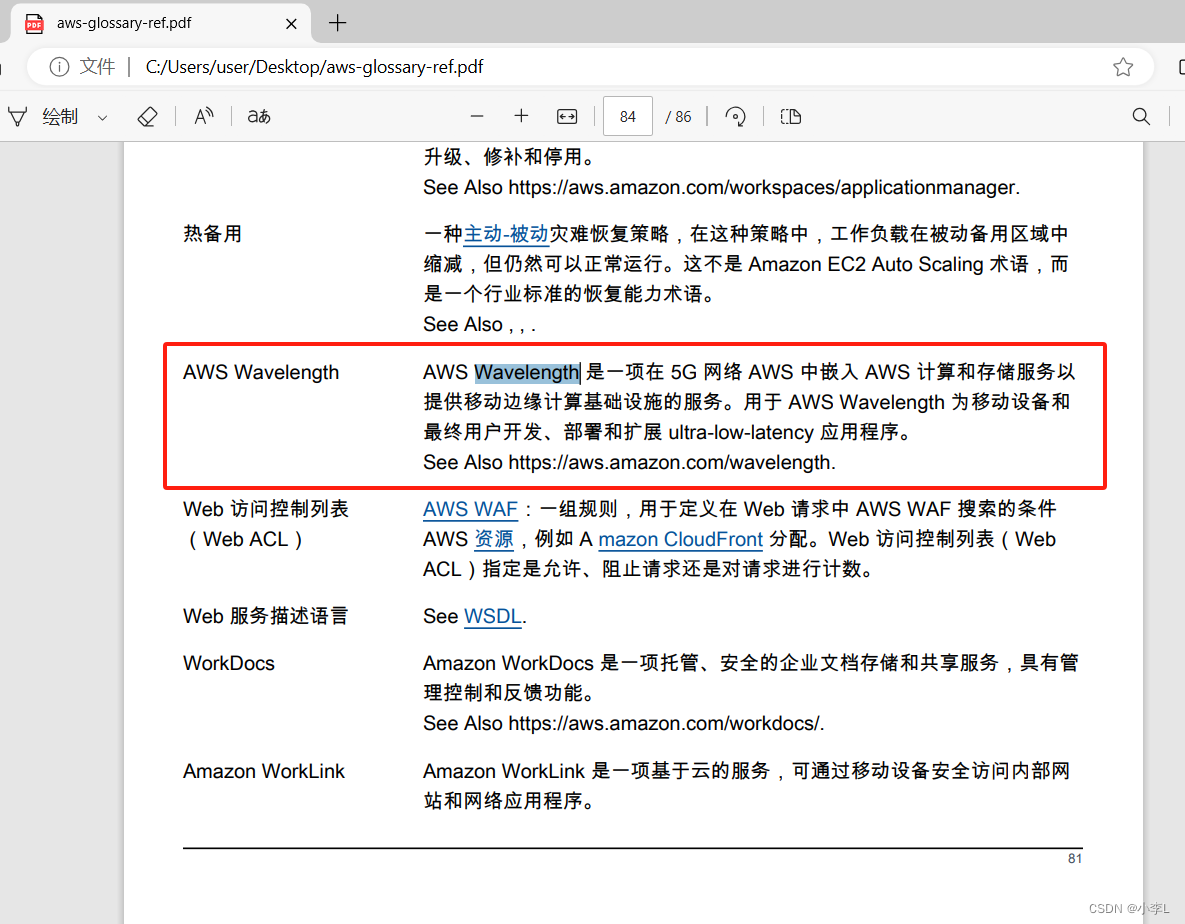Screen dimensions: 1185x924
Task: Select the Eraser tool
Action: 147,116
